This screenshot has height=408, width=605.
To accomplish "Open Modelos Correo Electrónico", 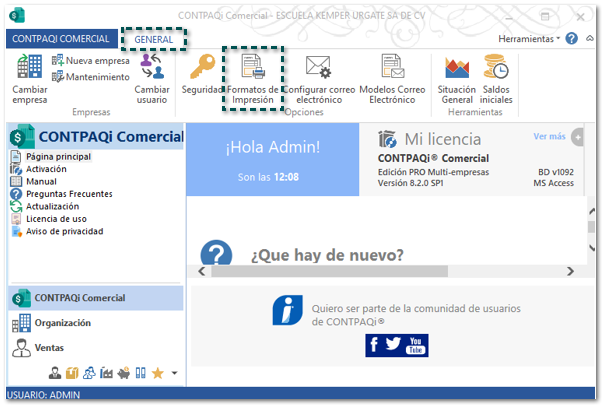I will pyautogui.click(x=391, y=78).
